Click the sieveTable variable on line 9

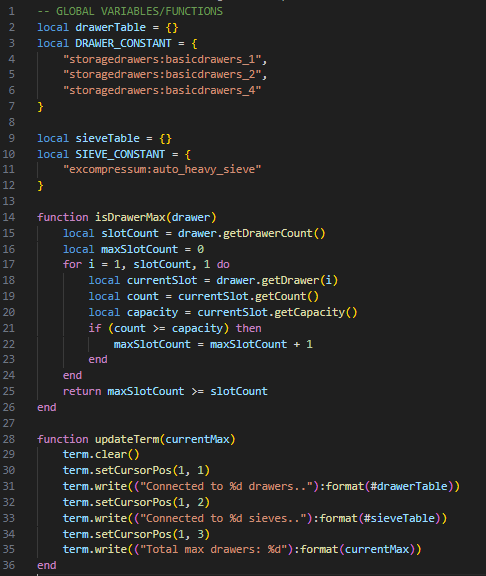(x=107, y=138)
